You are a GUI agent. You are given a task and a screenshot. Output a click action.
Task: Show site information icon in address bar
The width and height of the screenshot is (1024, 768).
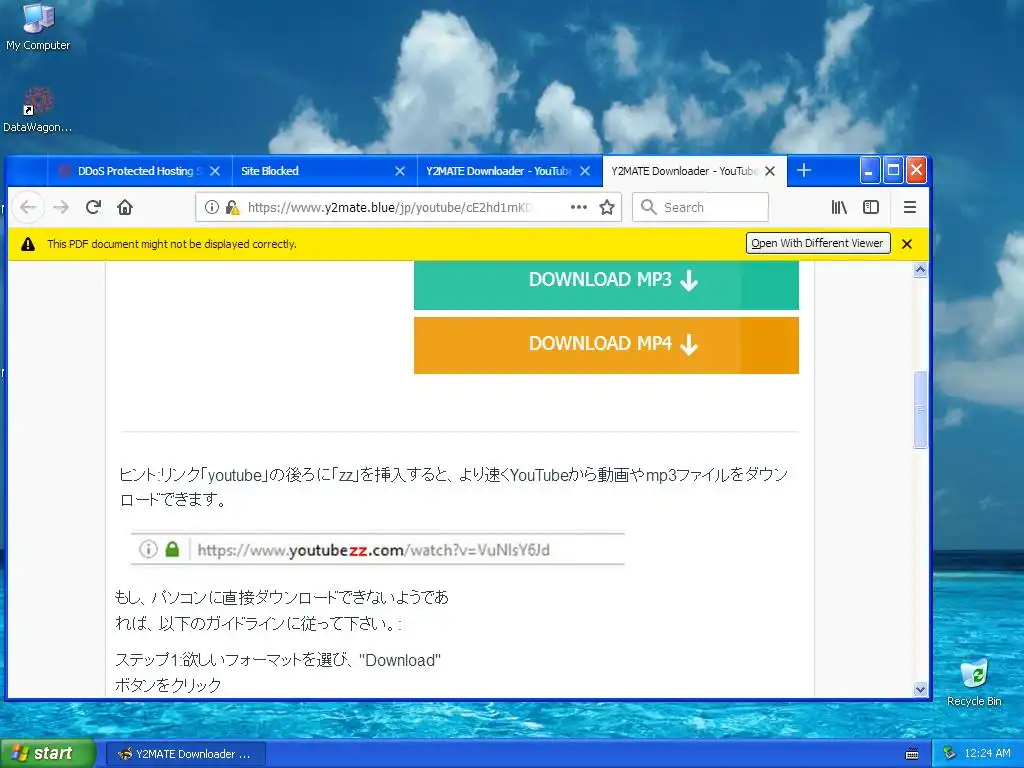click(212, 208)
